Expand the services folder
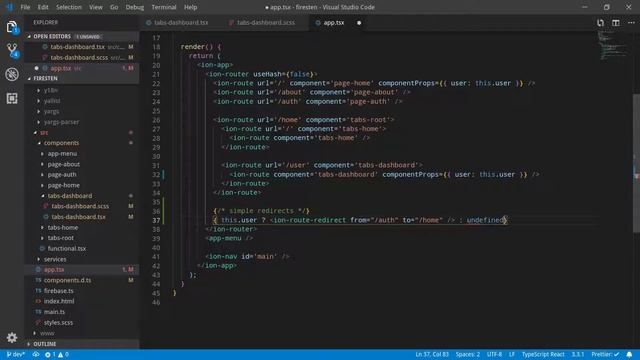The height and width of the screenshot is (360, 640). coord(55,259)
